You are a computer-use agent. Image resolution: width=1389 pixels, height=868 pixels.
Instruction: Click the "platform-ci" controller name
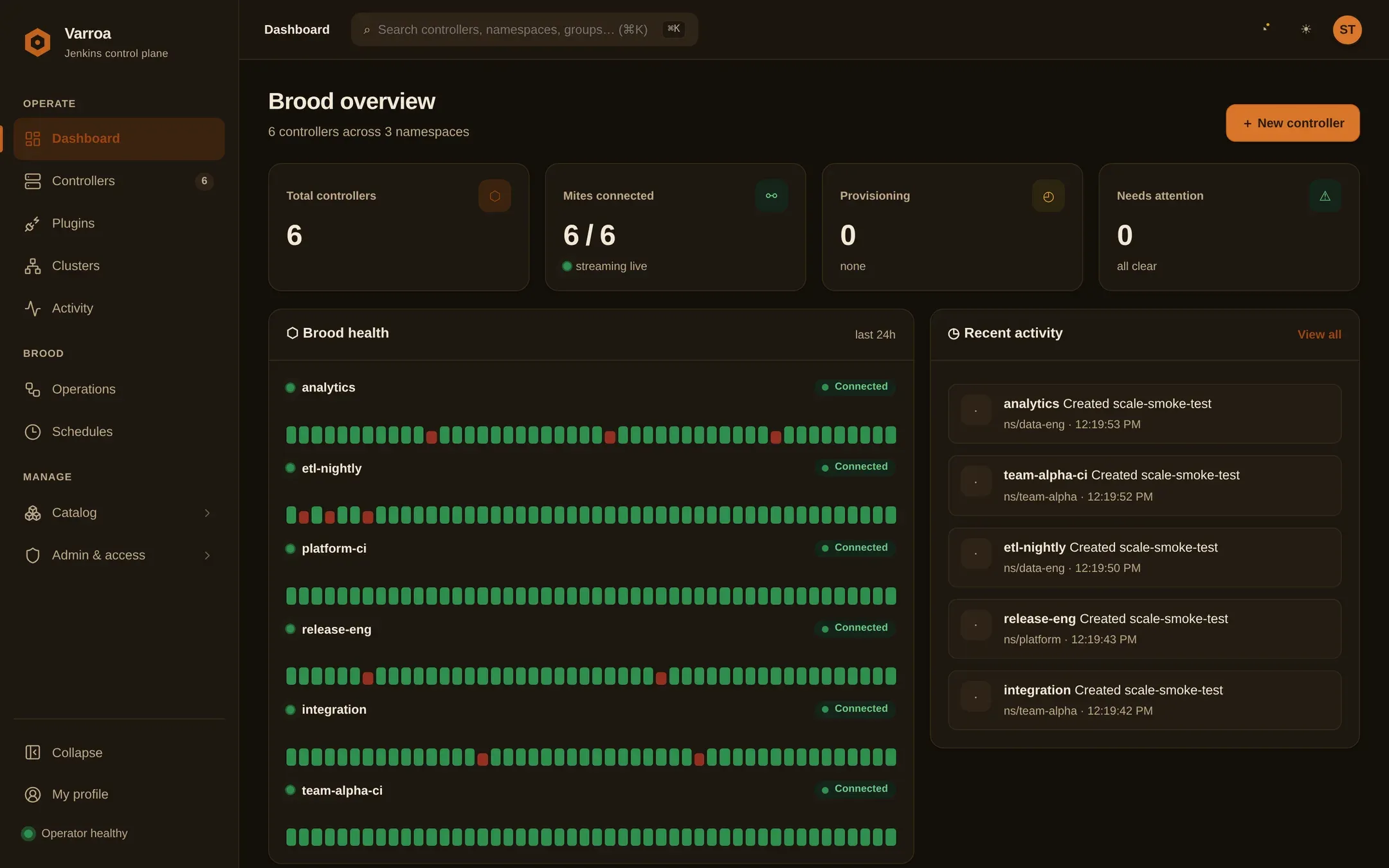point(334,548)
